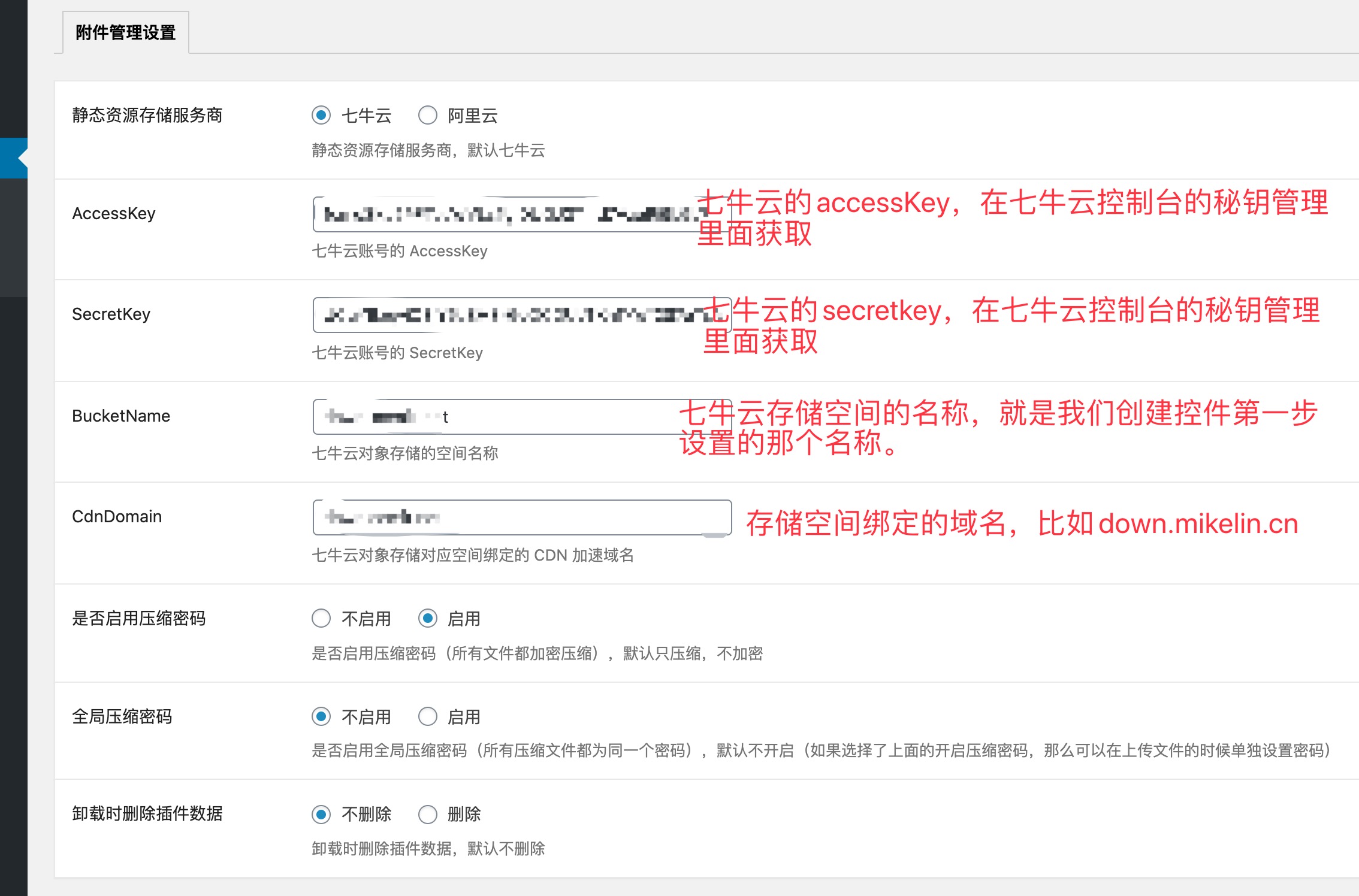
Task: Focus the CdnDomain input field
Action: click(522, 517)
